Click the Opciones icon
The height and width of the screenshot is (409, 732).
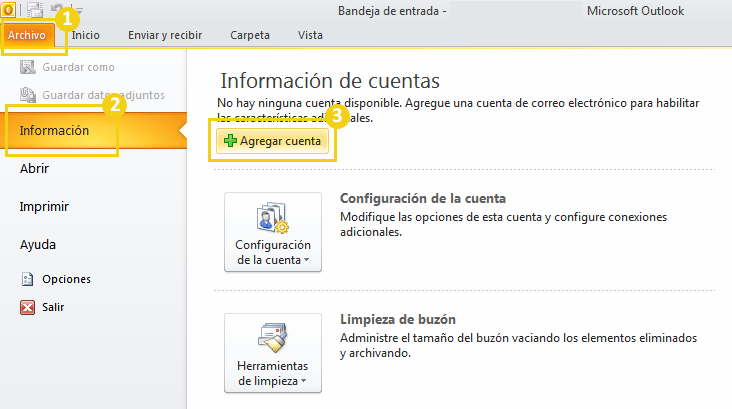[28, 279]
